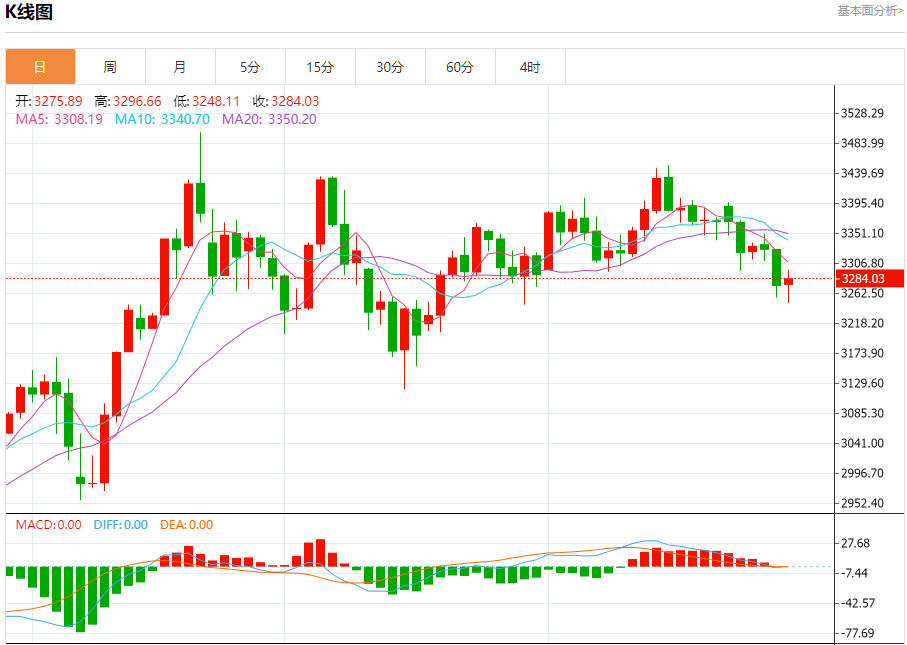Image resolution: width=907 pixels, height=645 pixels.
Task: Click the MACD indicator label
Action: point(48,524)
